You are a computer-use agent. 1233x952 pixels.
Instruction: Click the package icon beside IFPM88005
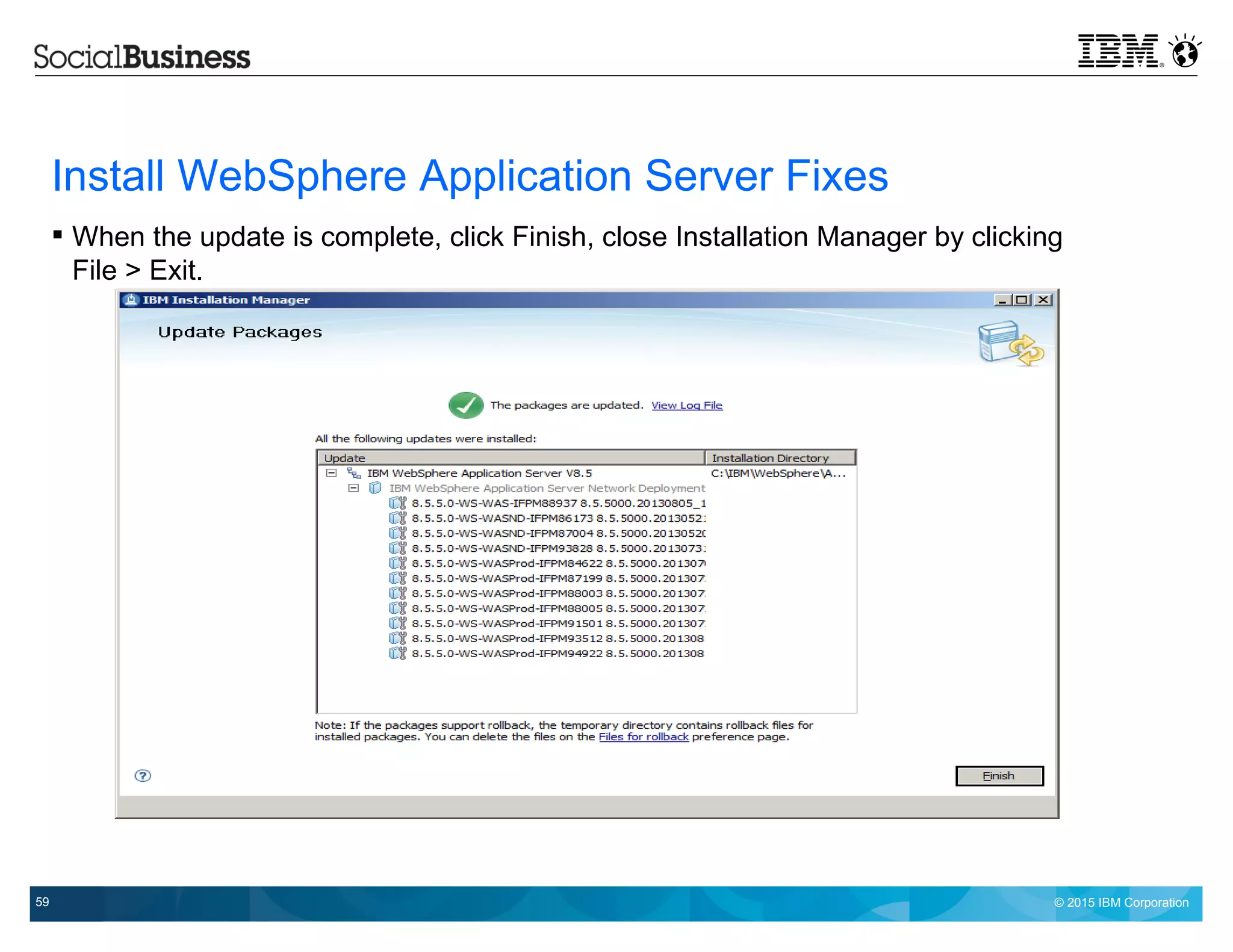coord(398,608)
